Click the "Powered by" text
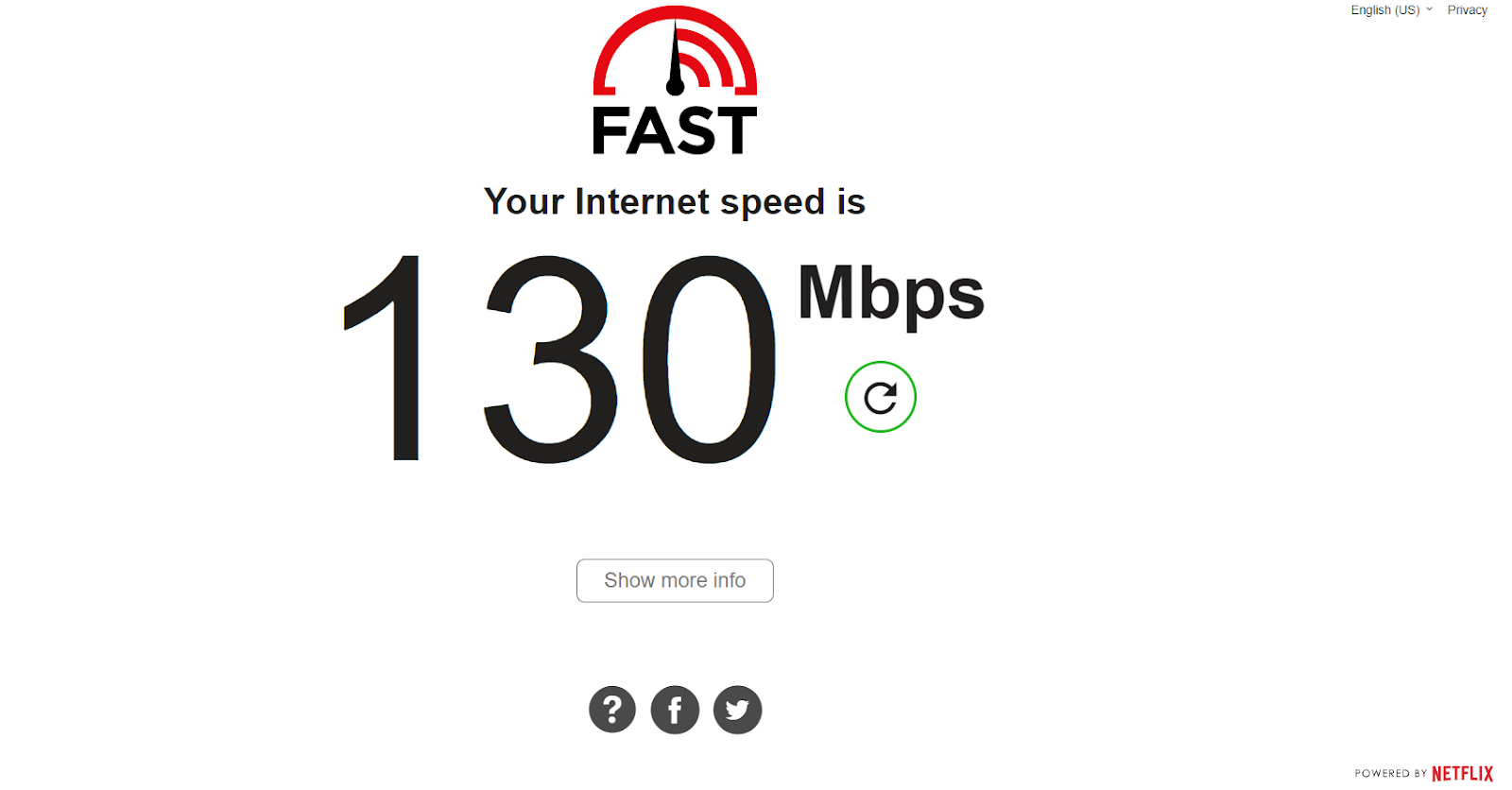The image size is (1512, 790). click(x=1390, y=773)
